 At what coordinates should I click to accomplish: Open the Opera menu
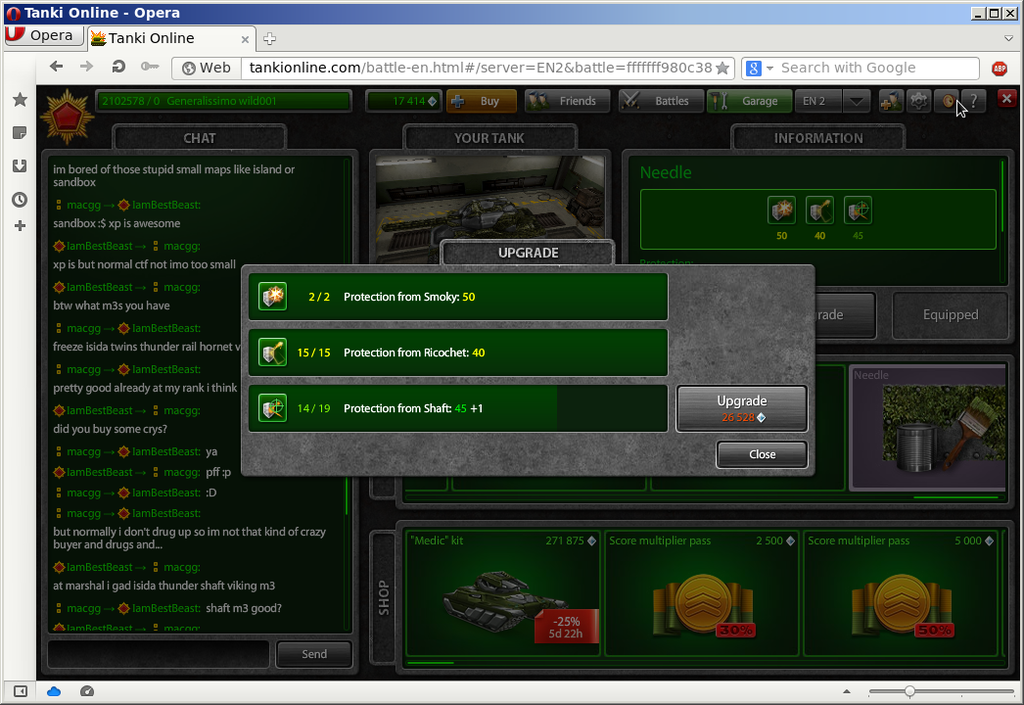point(40,36)
